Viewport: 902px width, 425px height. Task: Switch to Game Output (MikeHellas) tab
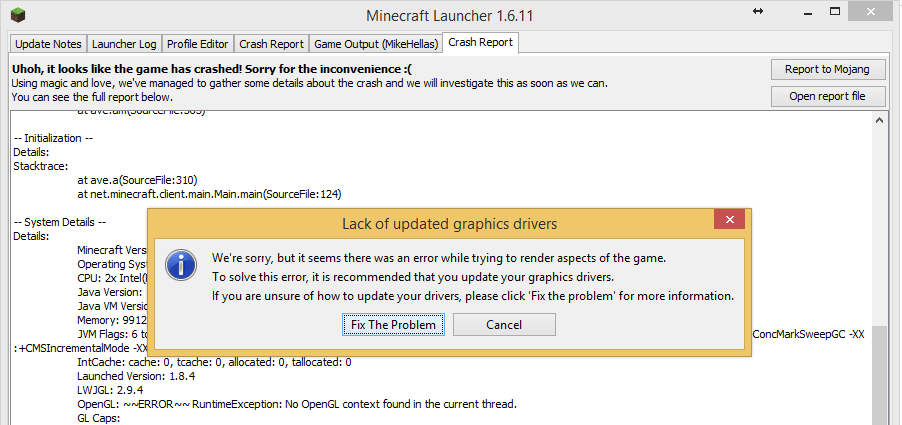376,44
